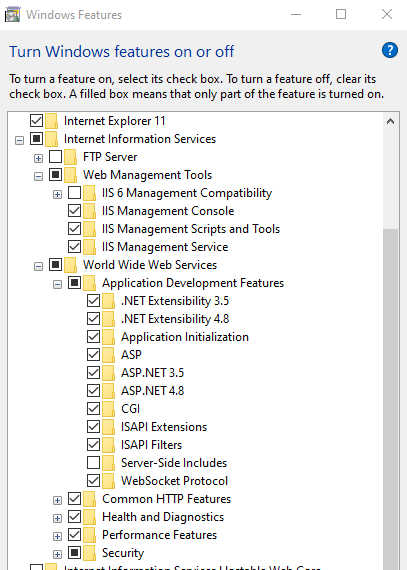The height and width of the screenshot is (570, 407).
Task: Uncheck the Performance Features checkbox
Action: click(x=74, y=534)
